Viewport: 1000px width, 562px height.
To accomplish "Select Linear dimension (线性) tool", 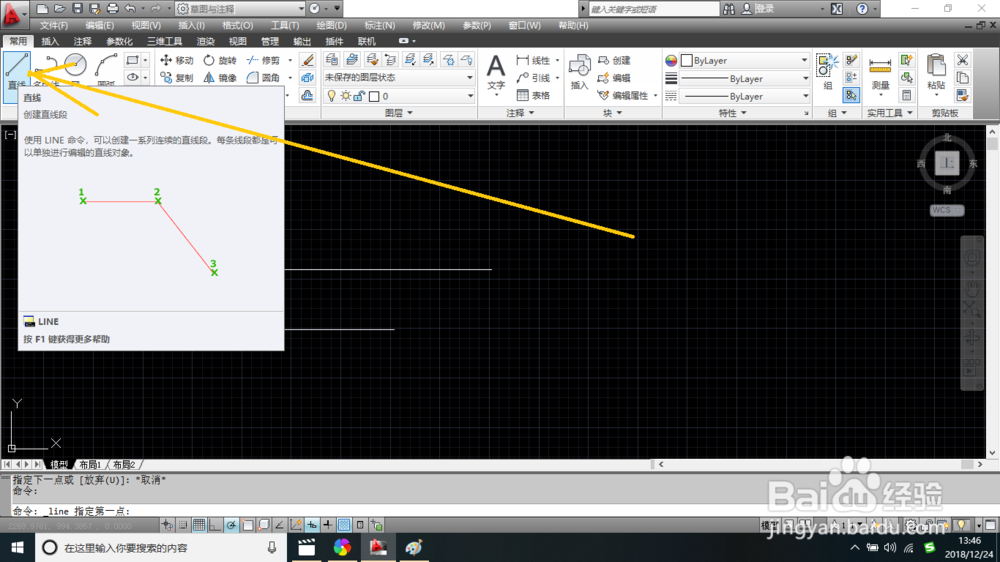I will [534, 60].
